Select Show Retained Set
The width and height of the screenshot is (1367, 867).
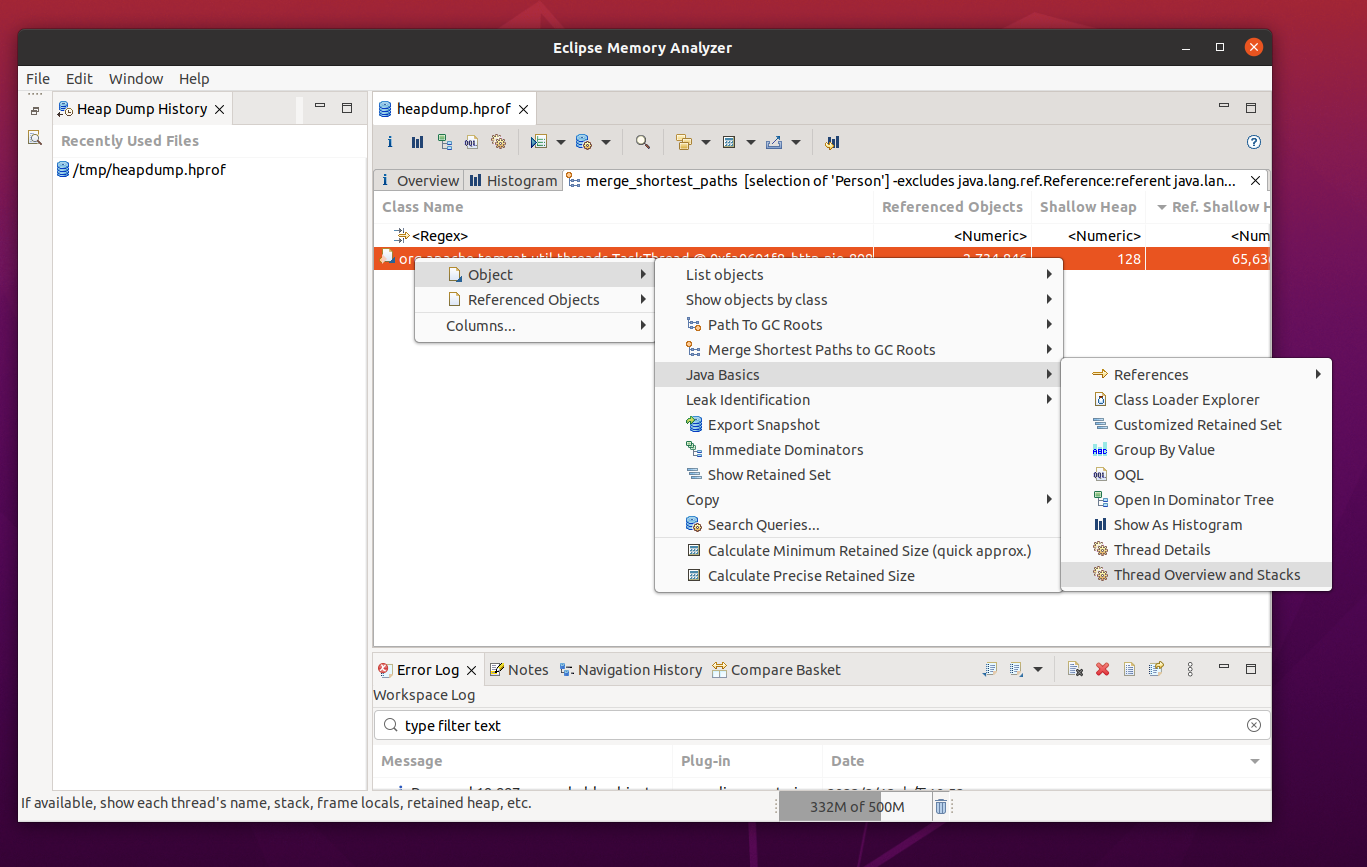click(857, 474)
